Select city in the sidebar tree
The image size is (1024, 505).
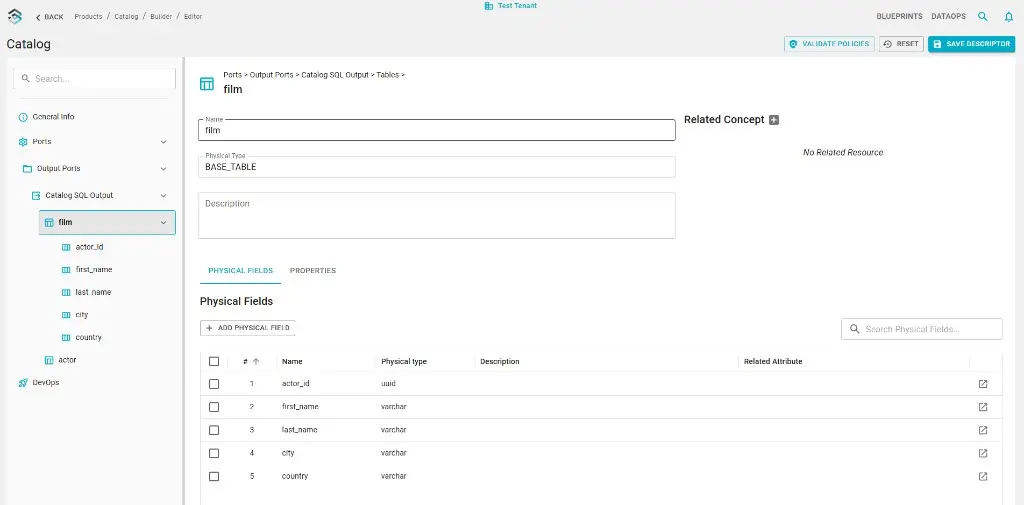(82, 315)
